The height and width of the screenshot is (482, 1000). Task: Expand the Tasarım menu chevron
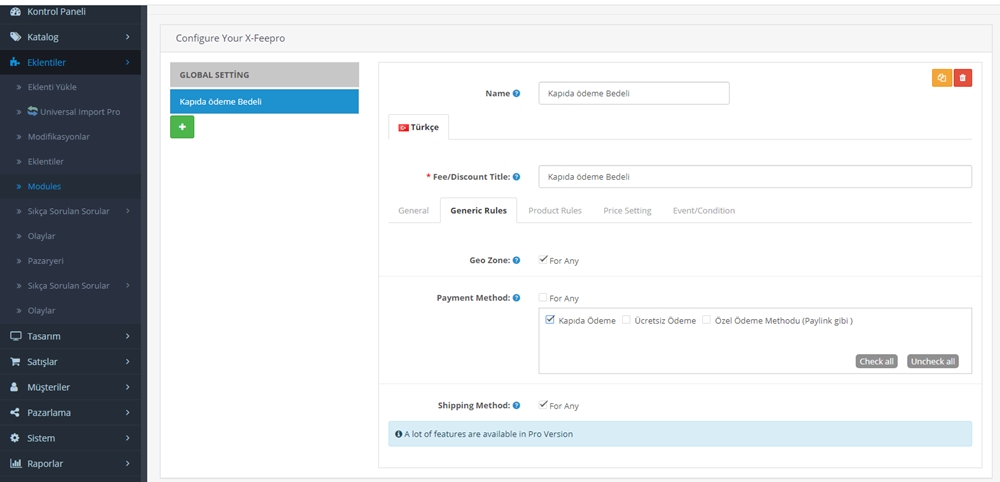pyautogui.click(x=128, y=336)
